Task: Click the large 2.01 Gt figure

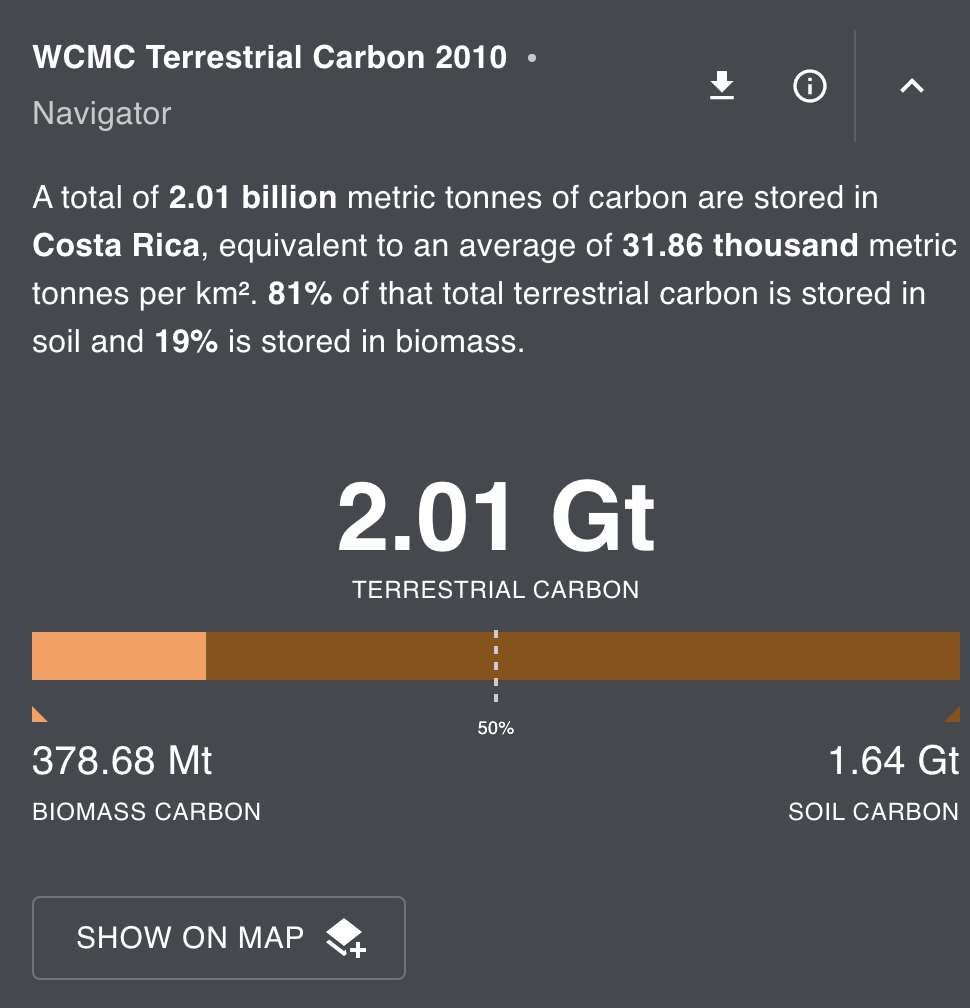Action: point(495,519)
